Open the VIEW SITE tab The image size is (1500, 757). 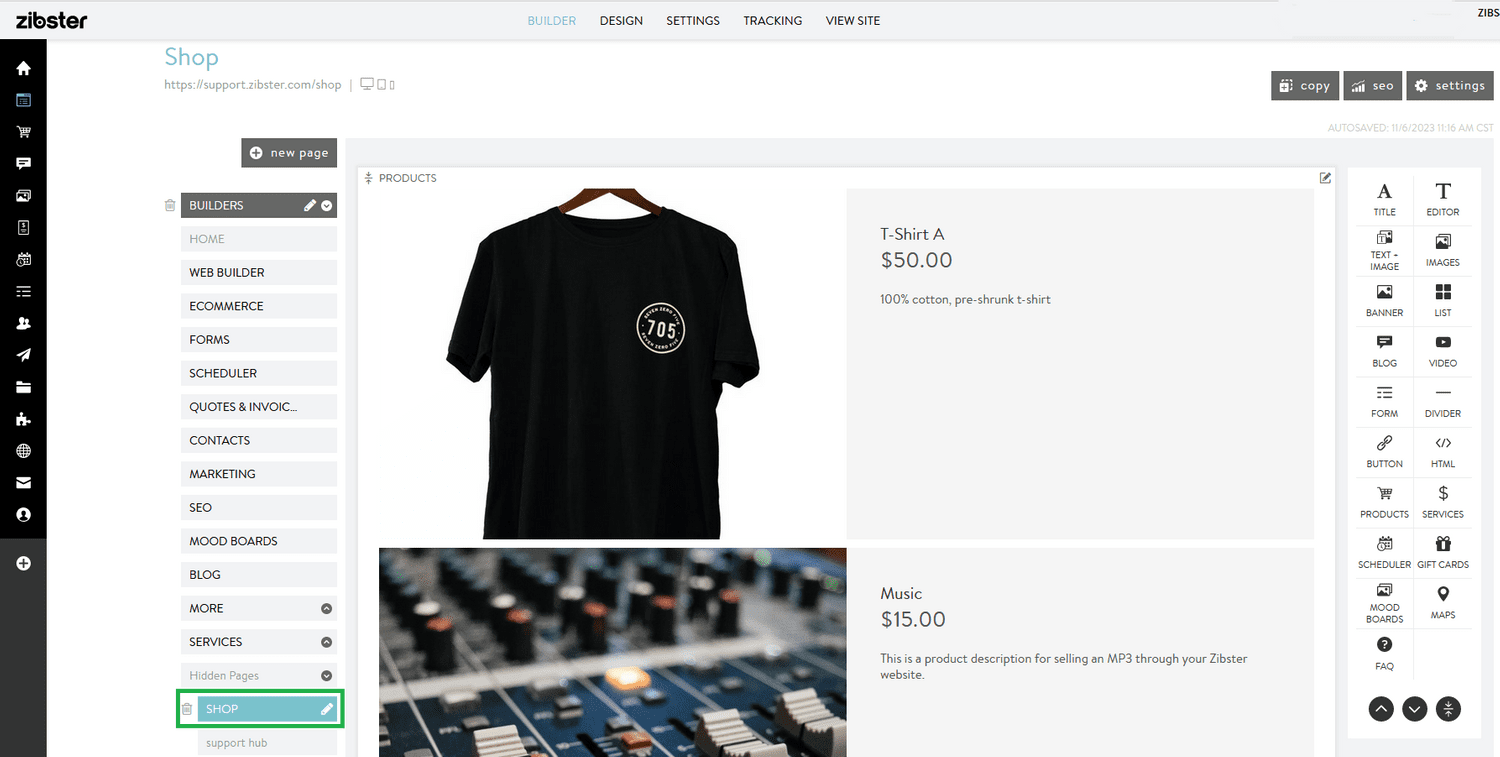point(853,20)
